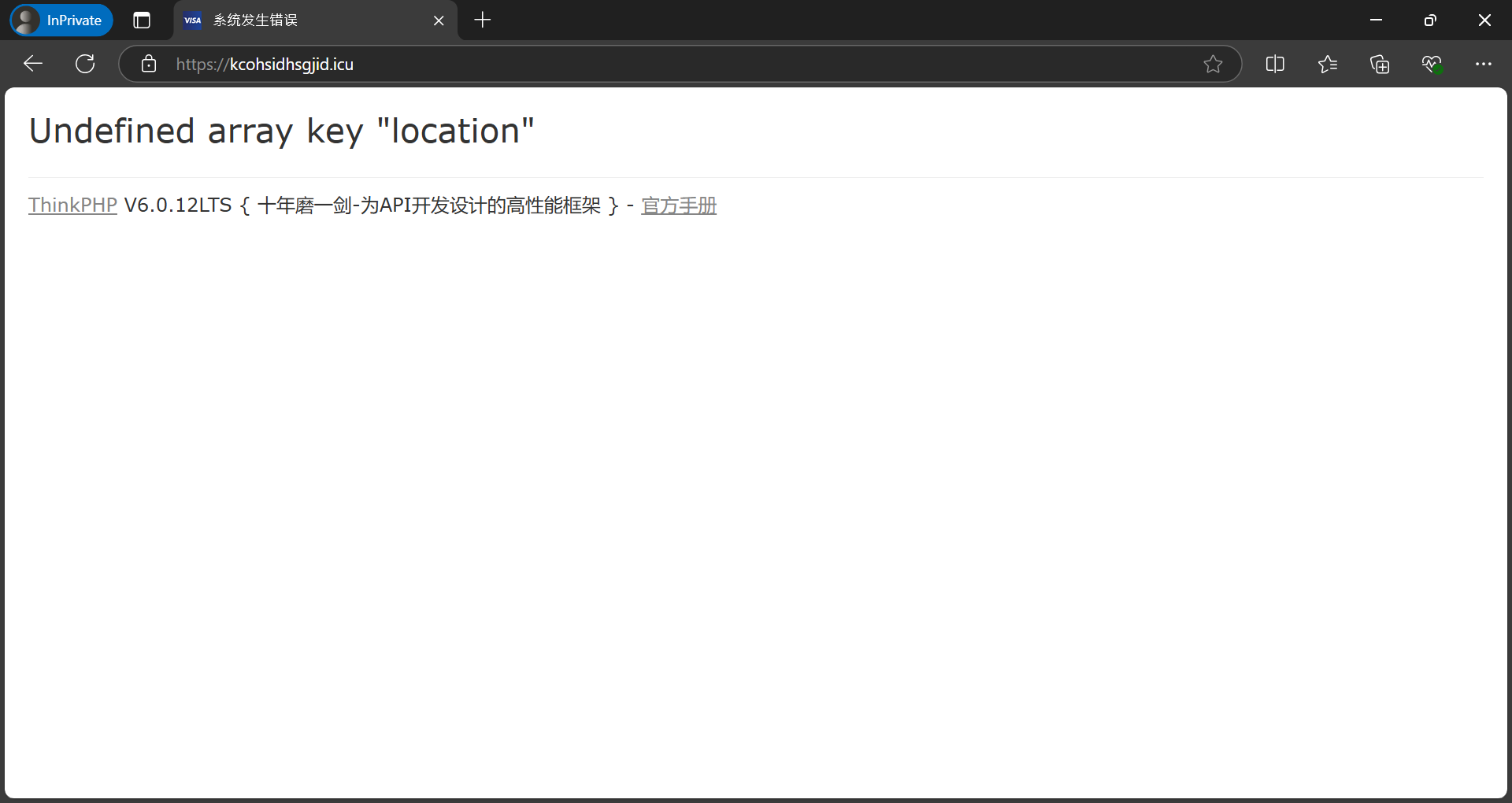Select the 系统发生错误 browser tab
1512x803 pixels.
315,20
